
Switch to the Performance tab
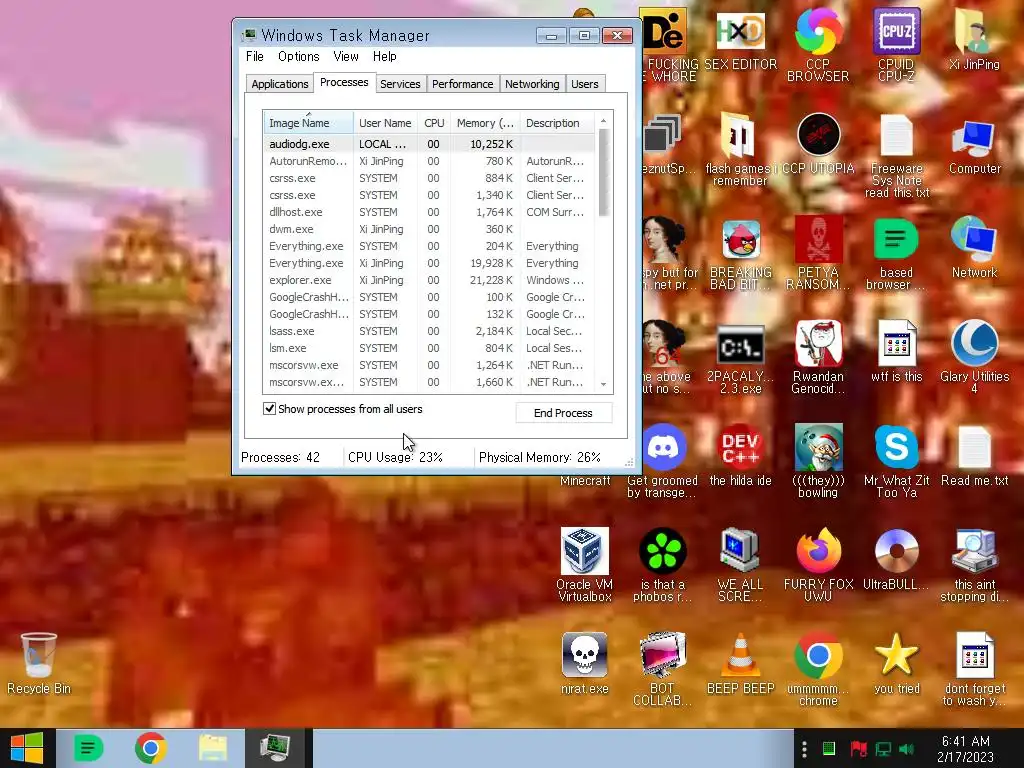tap(462, 84)
